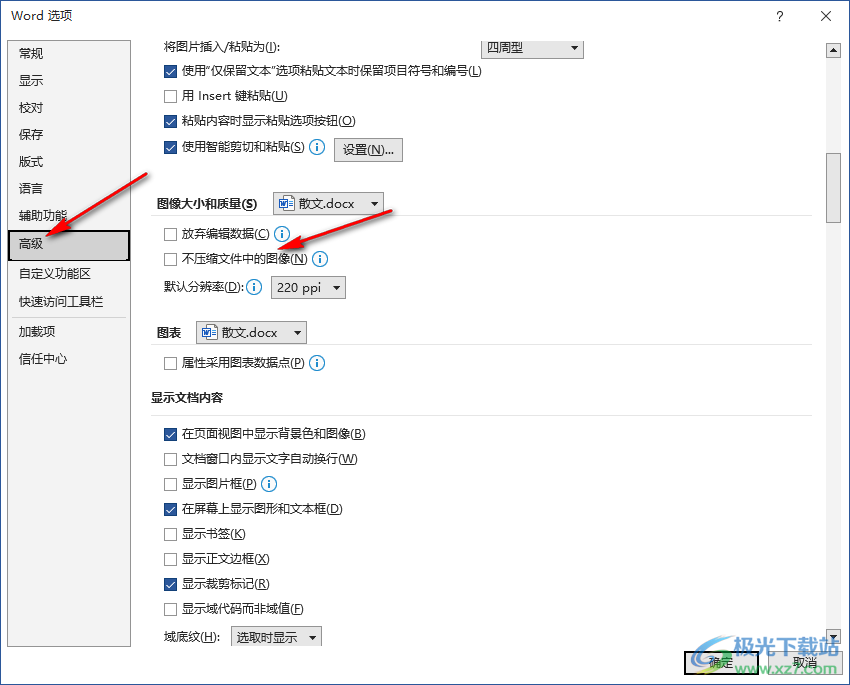Open 信任中心 category

click(x=69, y=359)
